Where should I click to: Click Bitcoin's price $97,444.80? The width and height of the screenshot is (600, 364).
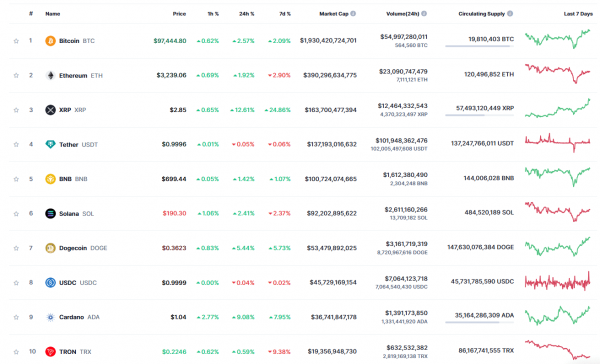170,41
